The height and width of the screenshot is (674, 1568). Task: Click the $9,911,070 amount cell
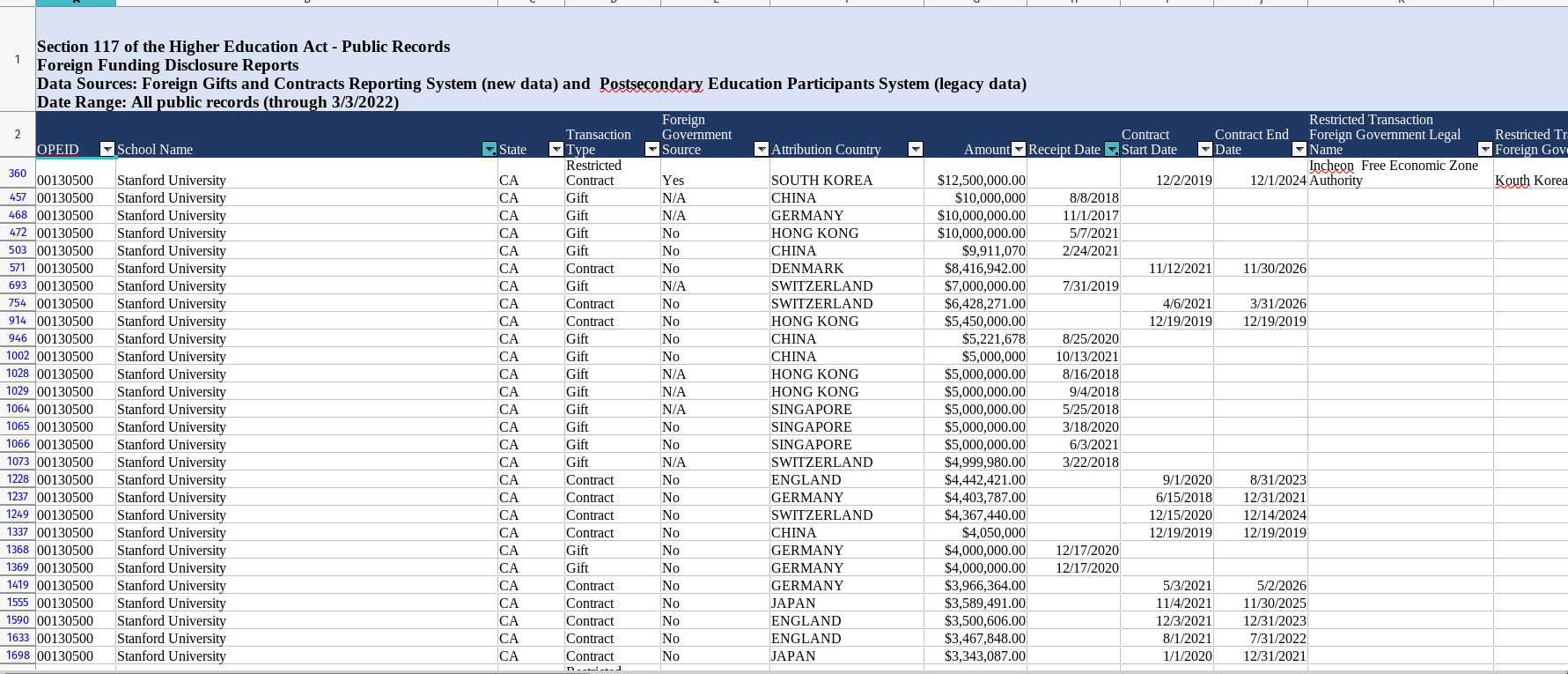pos(975,251)
